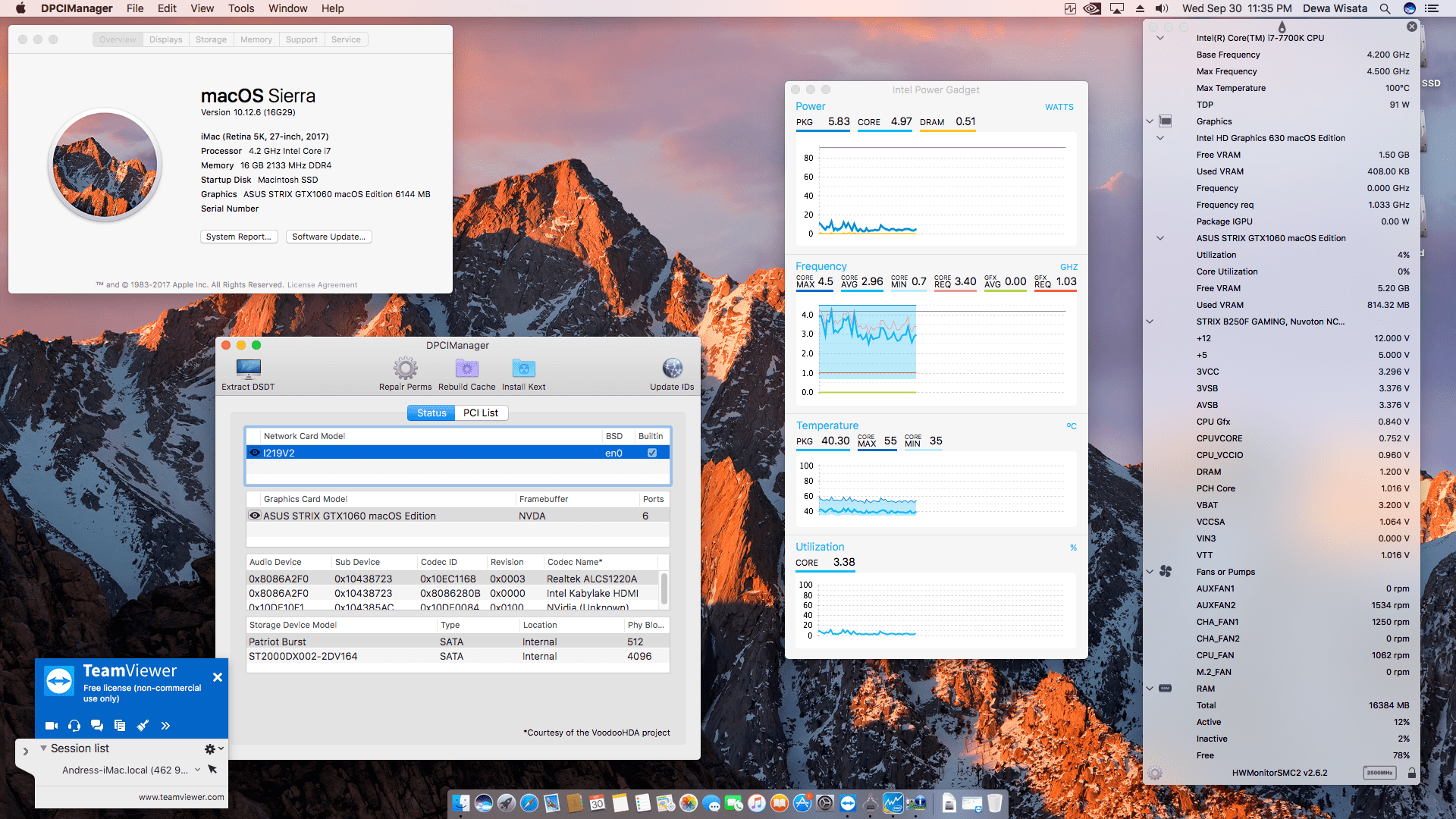Collapse the RAM section in HWMonitor
Screen dimensions: 1456x819
click(1150, 689)
